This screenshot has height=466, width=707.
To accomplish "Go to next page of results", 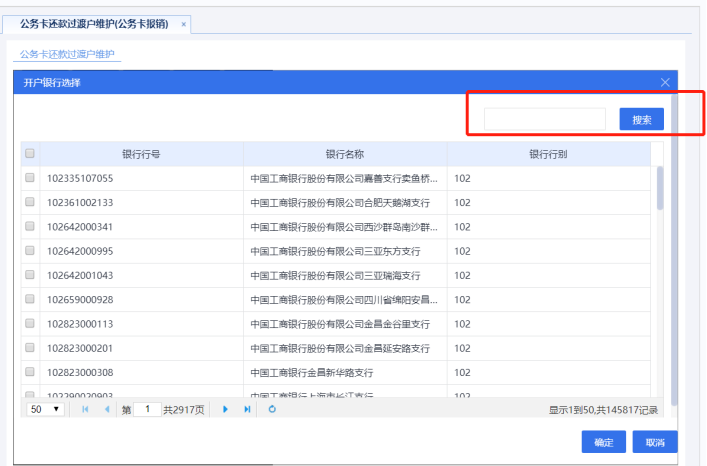I will point(225,409).
